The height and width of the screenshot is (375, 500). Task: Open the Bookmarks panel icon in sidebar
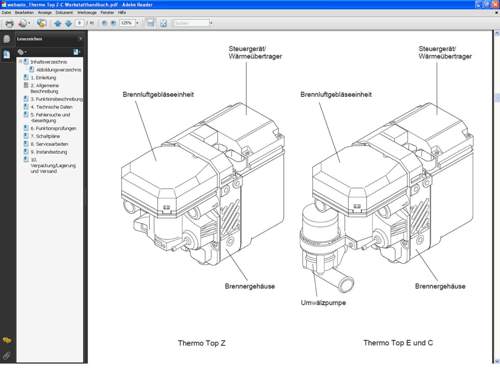(7, 54)
